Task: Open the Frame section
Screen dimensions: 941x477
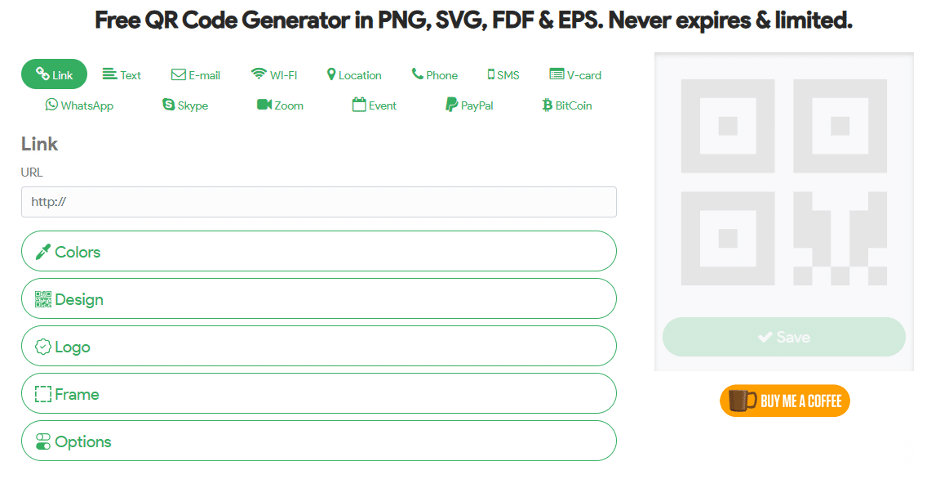Action: [x=319, y=394]
